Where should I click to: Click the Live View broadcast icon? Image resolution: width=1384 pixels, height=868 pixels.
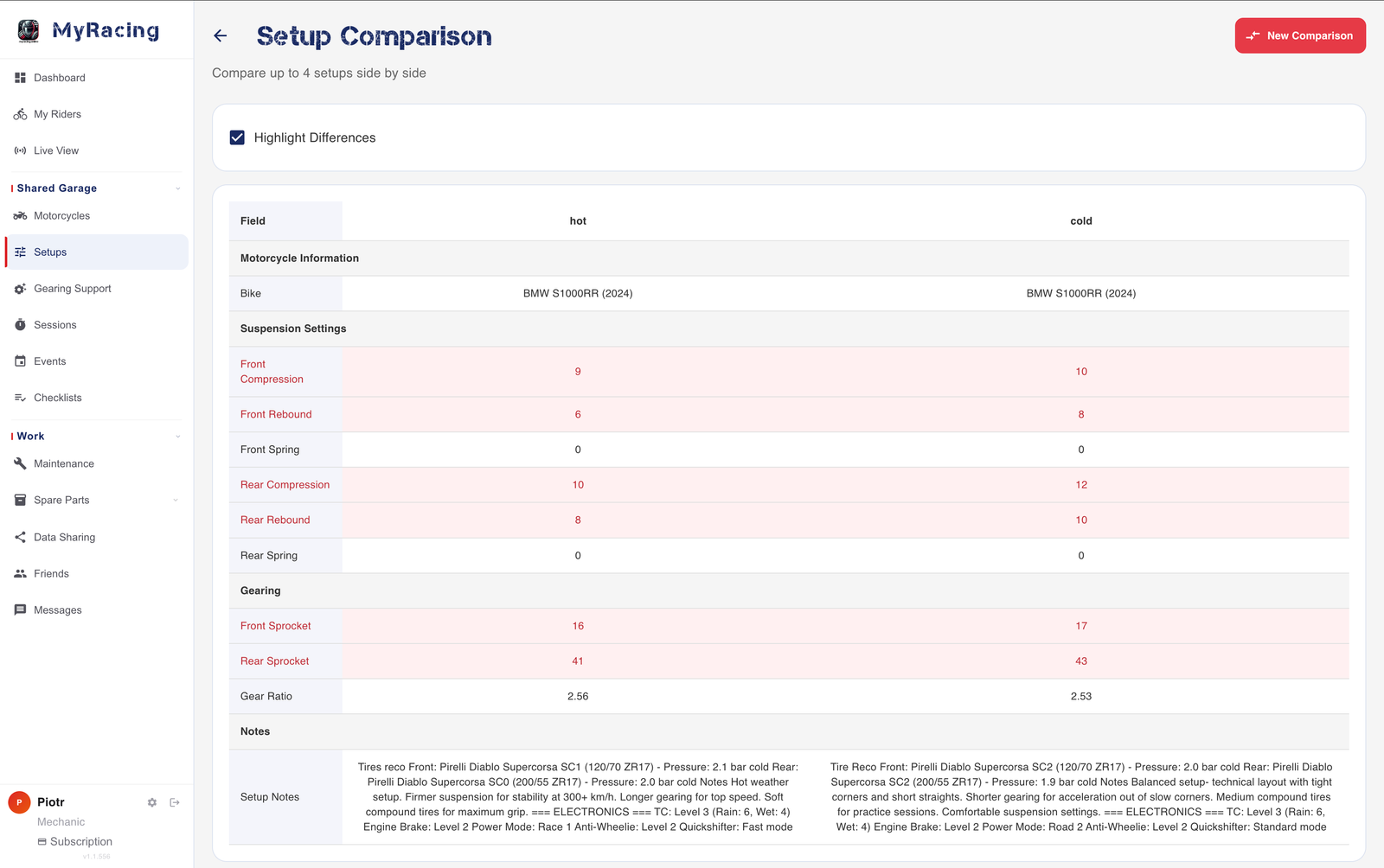click(20, 150)
